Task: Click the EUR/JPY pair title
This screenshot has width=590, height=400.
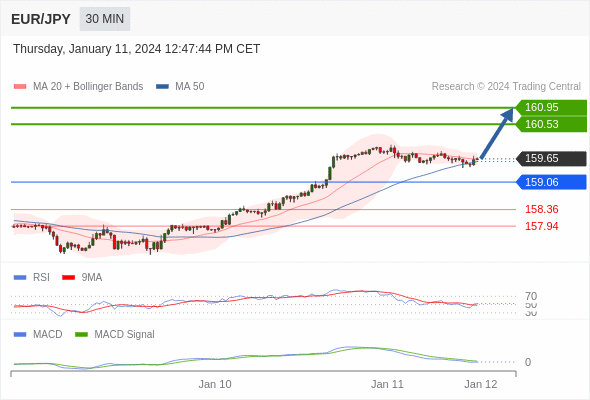Action: click(x=41, y=19)
